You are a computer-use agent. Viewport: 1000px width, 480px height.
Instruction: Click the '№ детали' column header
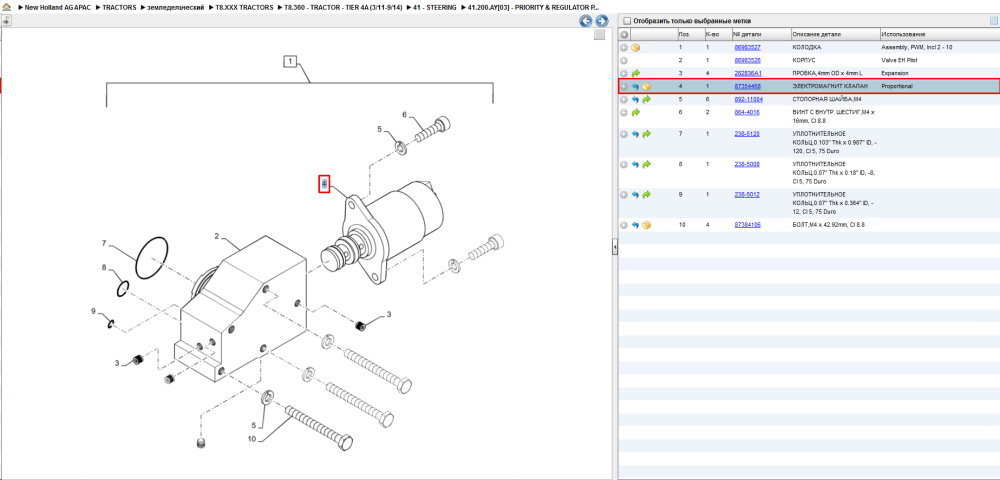click(747, 34)
